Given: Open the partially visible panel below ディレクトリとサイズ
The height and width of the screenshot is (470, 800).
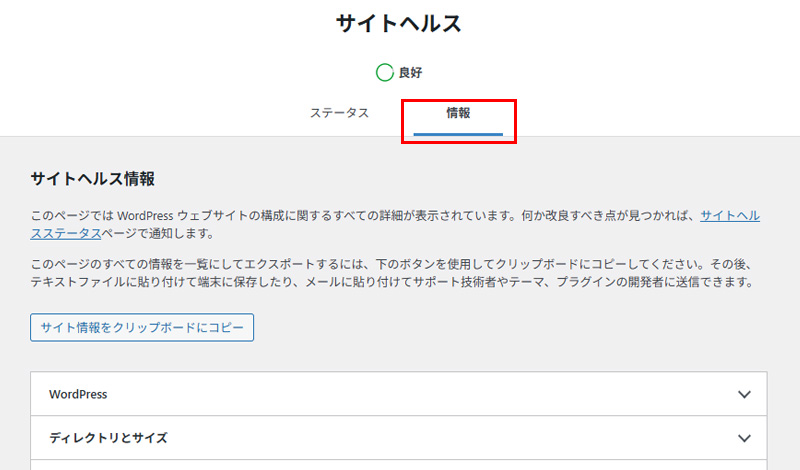Looking at the screenshot, I should pyautogui.click(x=398, y=465).
